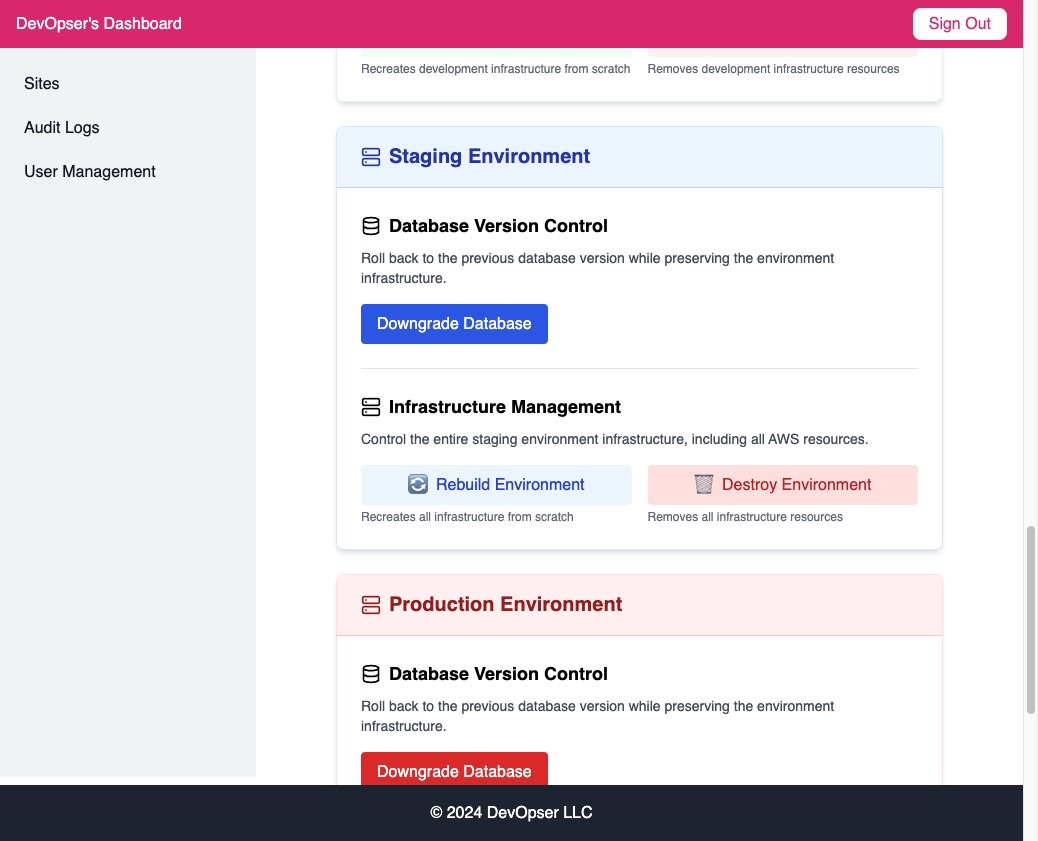Rebuild the staging environment
Screen dimensions: 1038x841
coord(496,485)
